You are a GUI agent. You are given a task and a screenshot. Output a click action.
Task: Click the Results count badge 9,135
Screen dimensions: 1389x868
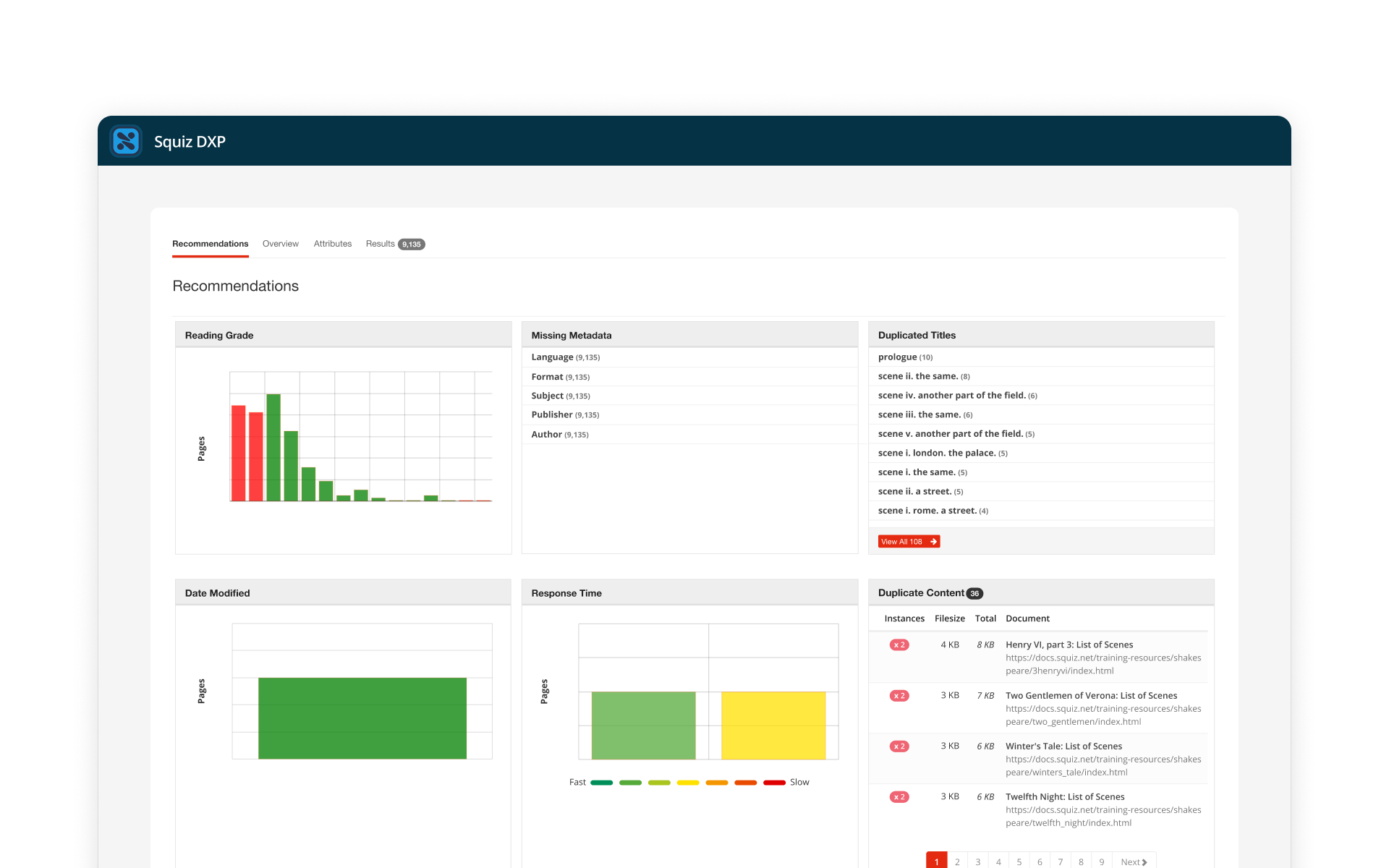(412, 244)
